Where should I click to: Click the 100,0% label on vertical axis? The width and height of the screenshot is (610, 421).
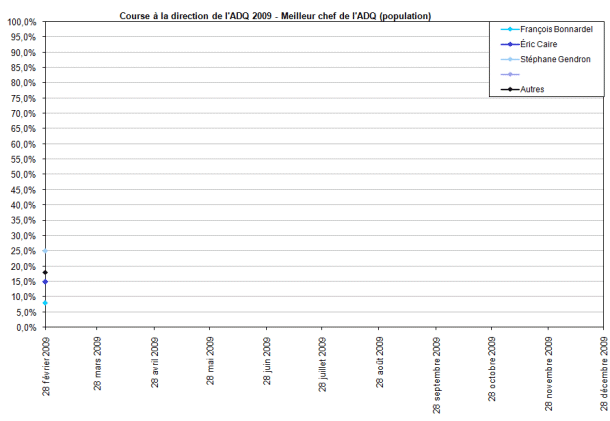point(21,21)
